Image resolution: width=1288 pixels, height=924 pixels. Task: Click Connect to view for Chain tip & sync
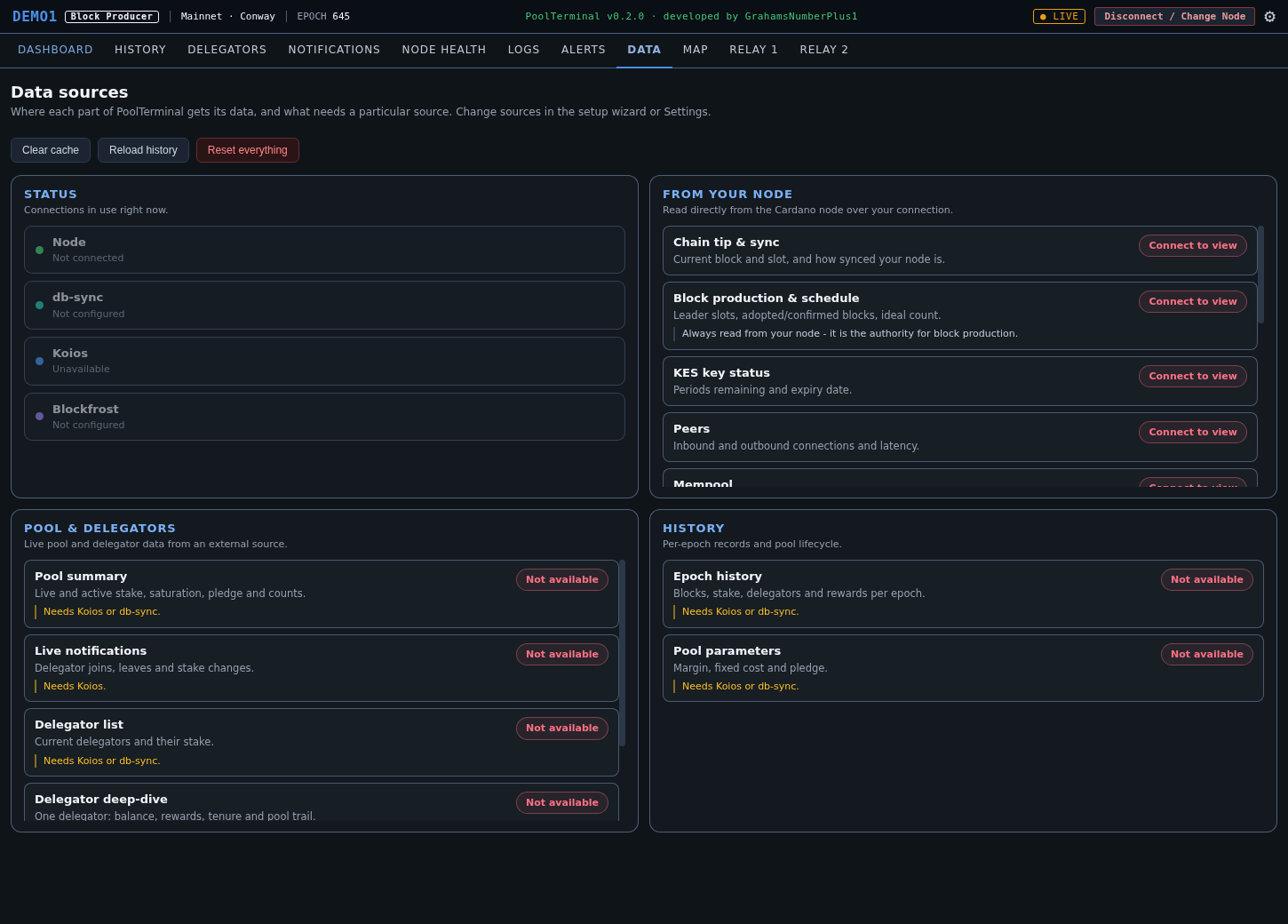(1193, 246)
